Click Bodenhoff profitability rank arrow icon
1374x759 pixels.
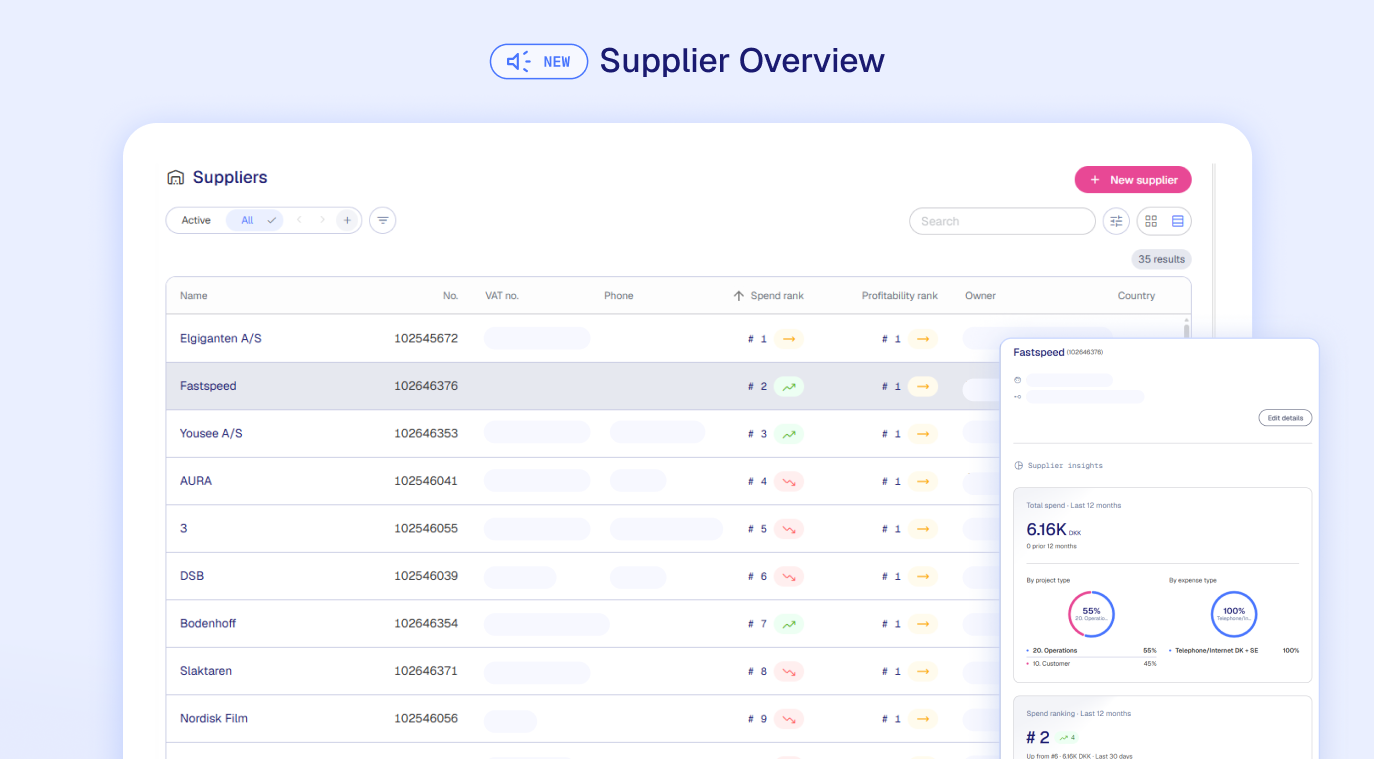point(923,624)
